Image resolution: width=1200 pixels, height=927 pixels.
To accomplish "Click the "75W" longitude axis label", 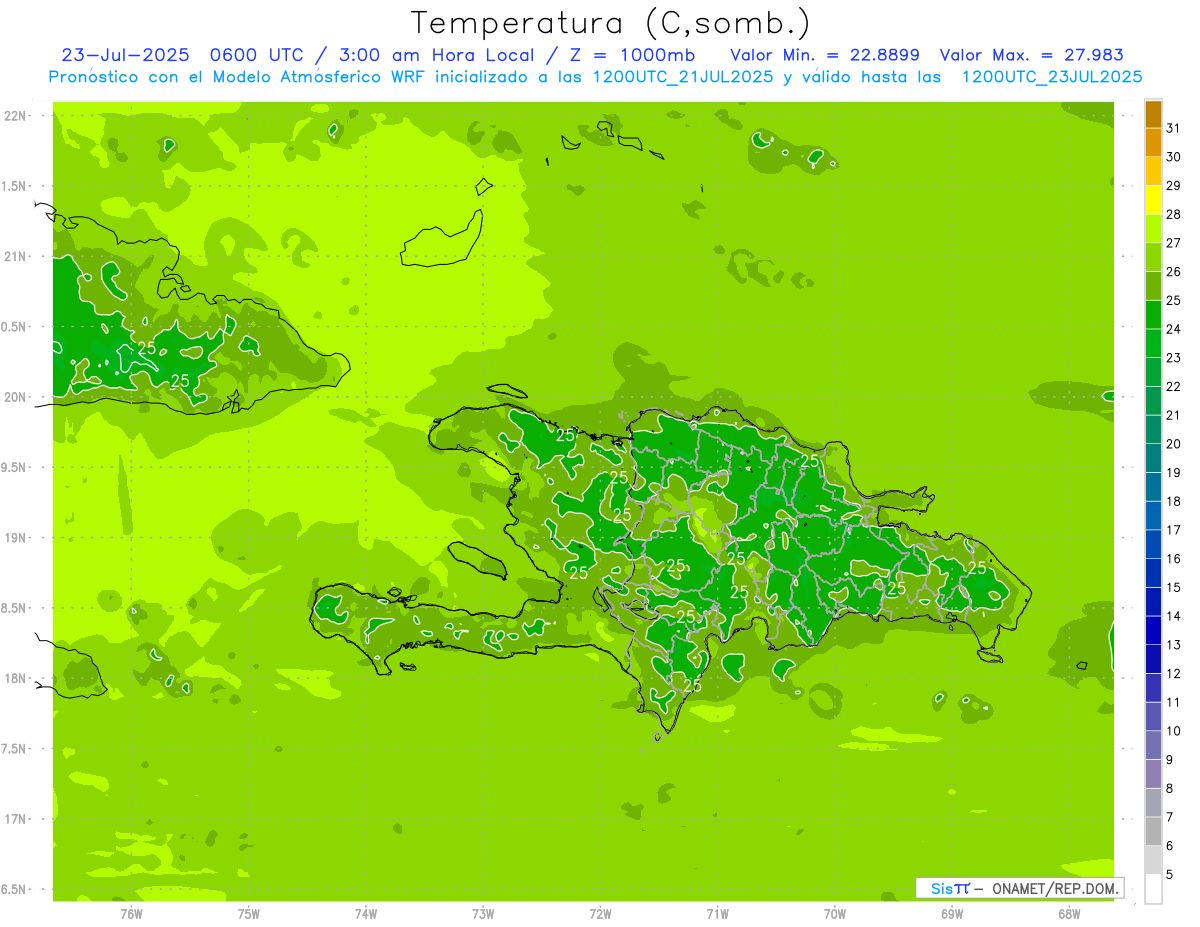I will pos(249,913).
